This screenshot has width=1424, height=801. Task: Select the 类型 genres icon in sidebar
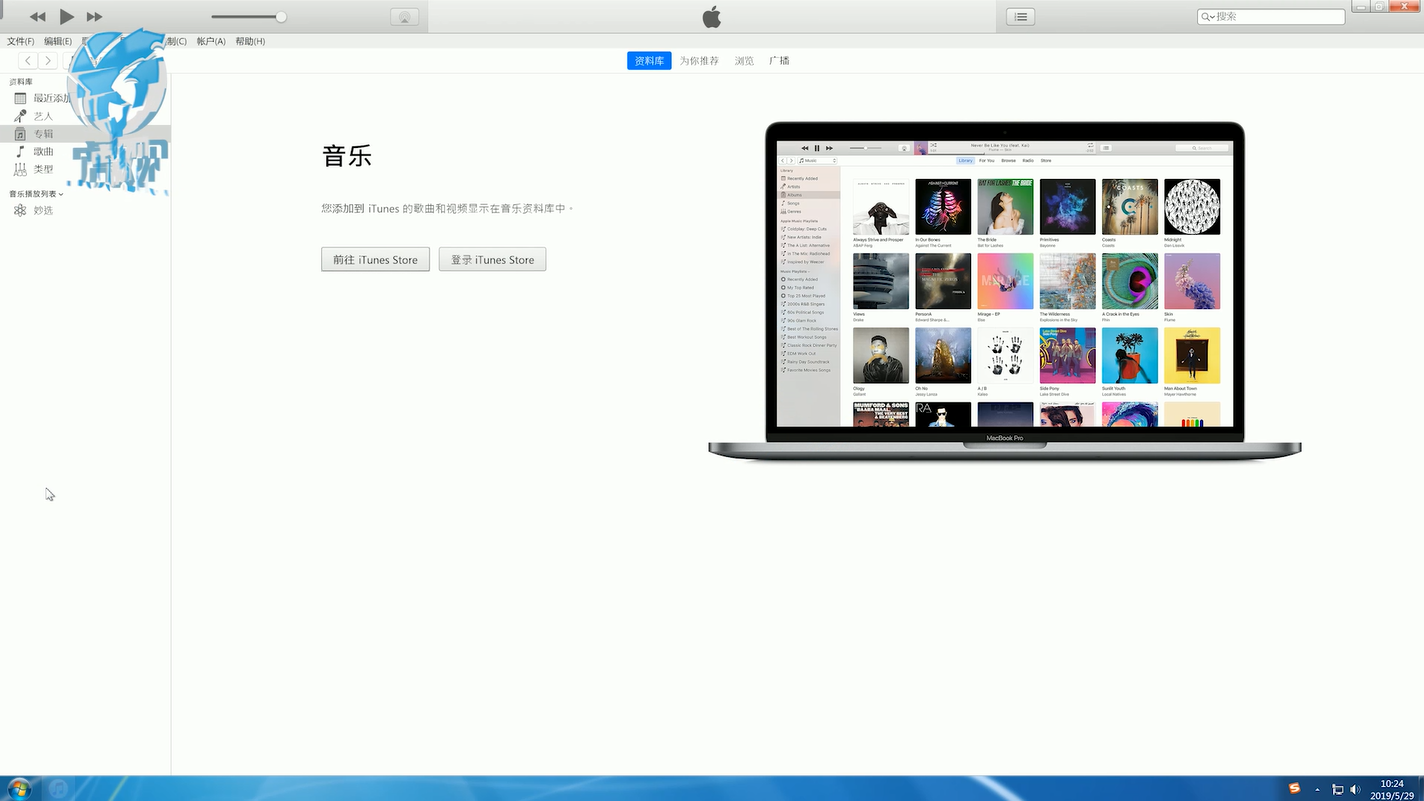(20, 170)
